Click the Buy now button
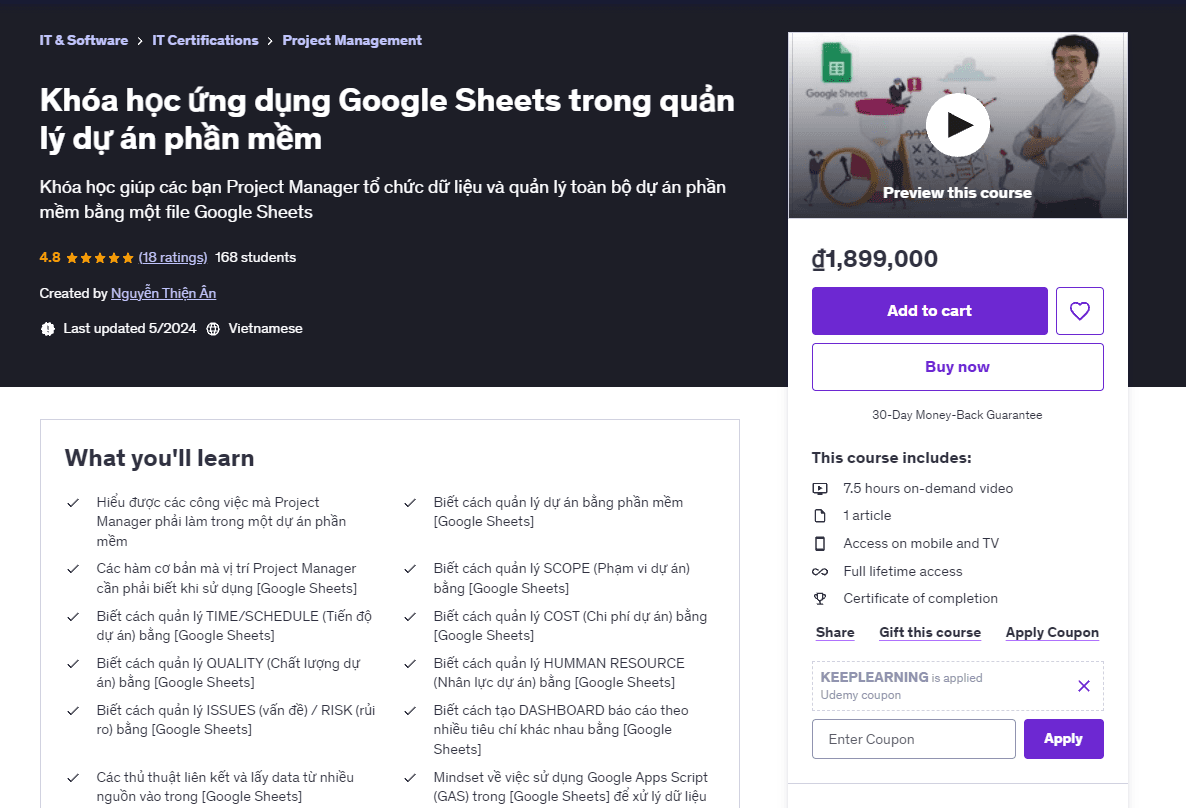This screenshot has width=1186, height=808. 958,367
